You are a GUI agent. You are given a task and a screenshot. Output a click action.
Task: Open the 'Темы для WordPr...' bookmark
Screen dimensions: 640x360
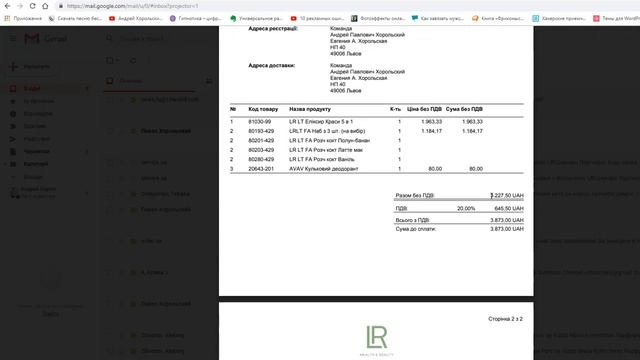(616, 18)
